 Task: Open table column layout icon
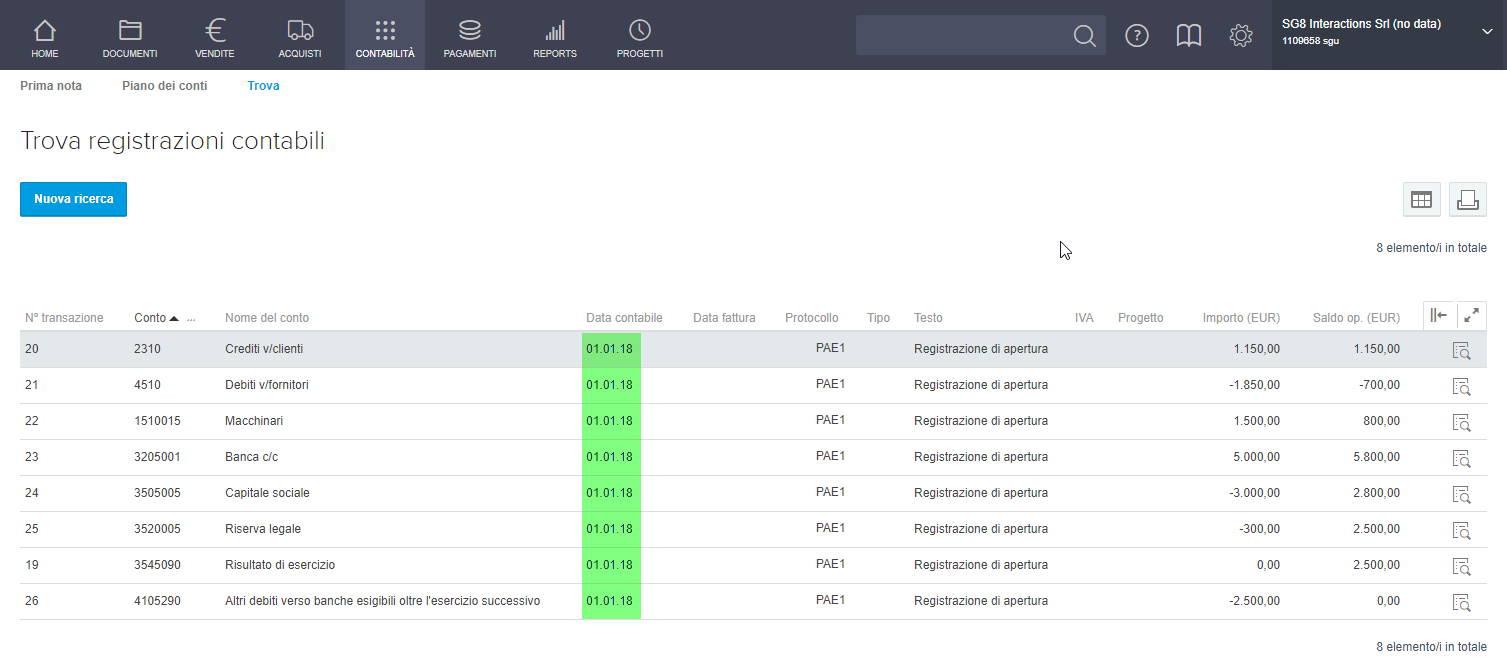(x=1421, y=200)
